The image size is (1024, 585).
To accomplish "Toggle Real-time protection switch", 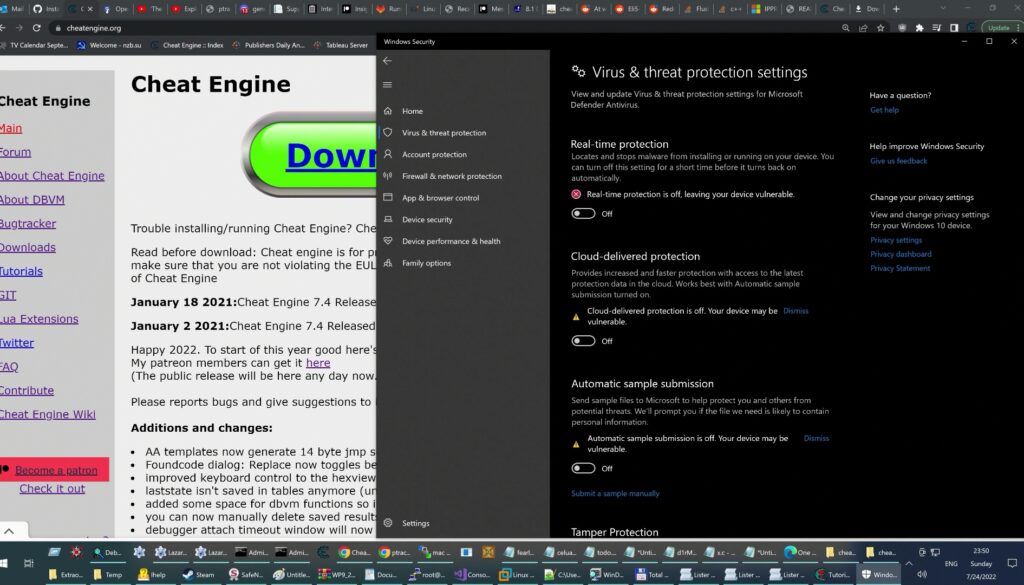I will [583, 213].
